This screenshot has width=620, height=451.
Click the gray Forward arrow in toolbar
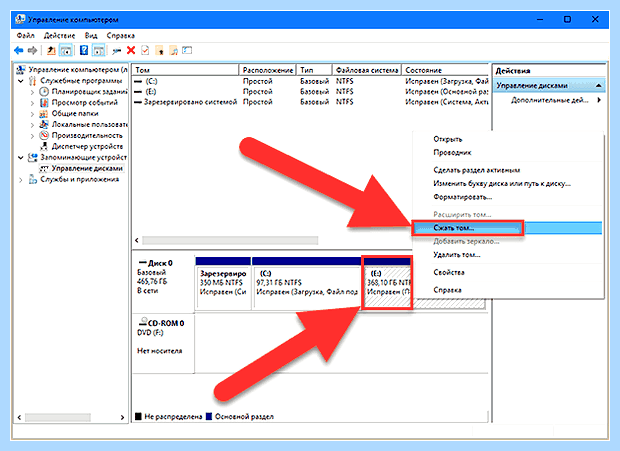pos(33,51)
